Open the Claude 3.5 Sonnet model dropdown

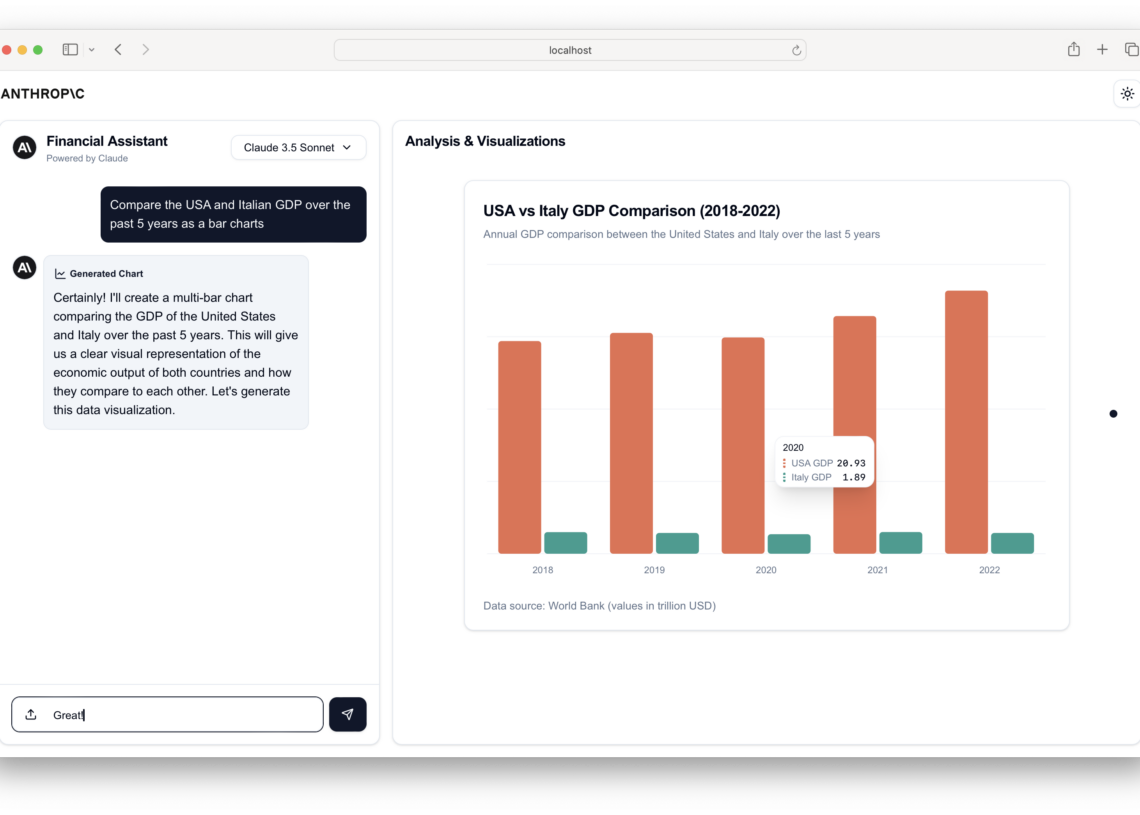pyautogui.click(x=298, y=147)
